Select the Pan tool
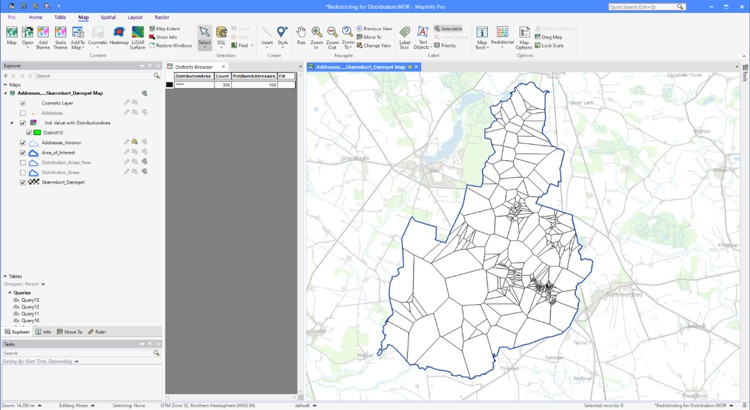 pyautogui.click(x=301, y=36)
